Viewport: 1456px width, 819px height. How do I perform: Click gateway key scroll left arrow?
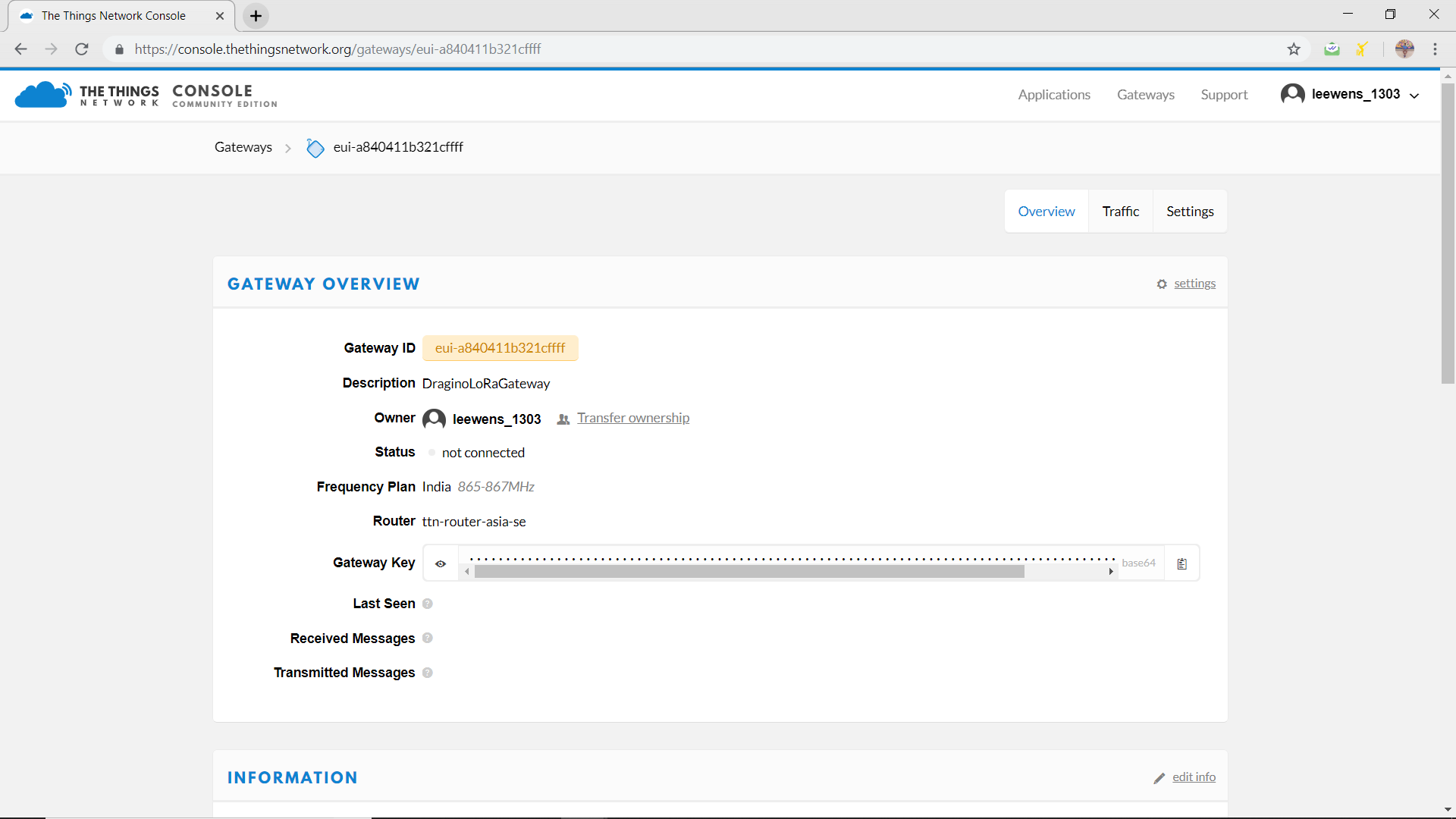(x=467, y=572)
